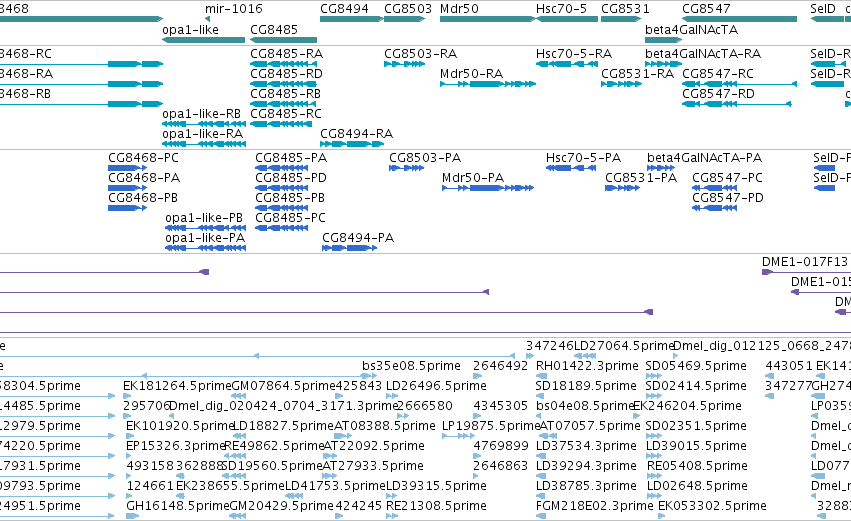Select the FGM218E02.3prime EST label
The width and height of the screenshot is (851, 521).
(595, 506)
